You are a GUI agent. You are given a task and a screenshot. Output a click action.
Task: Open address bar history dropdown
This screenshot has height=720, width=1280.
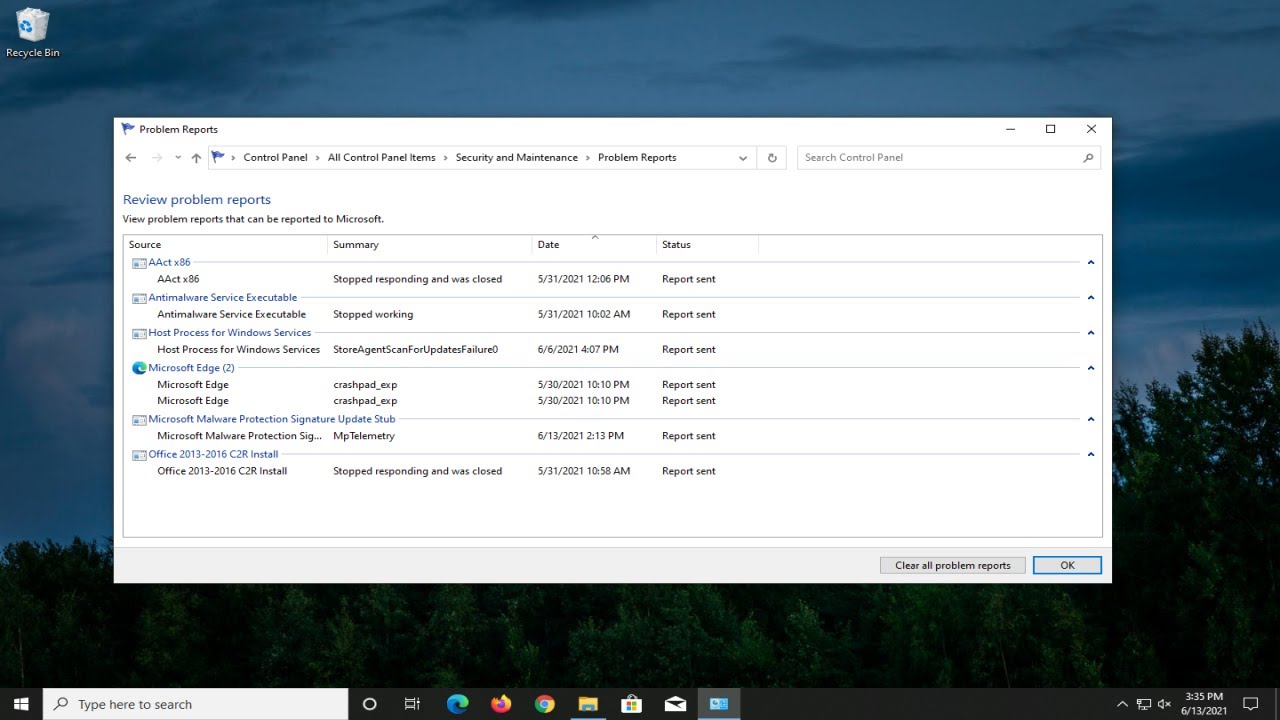(743, 158)
